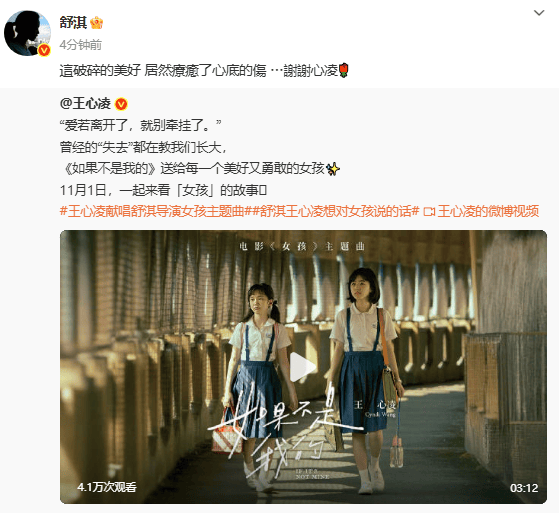This screenshot has width=559, height=513.
Task: Play the 如果不是我的 video
Action: point(303,367)
